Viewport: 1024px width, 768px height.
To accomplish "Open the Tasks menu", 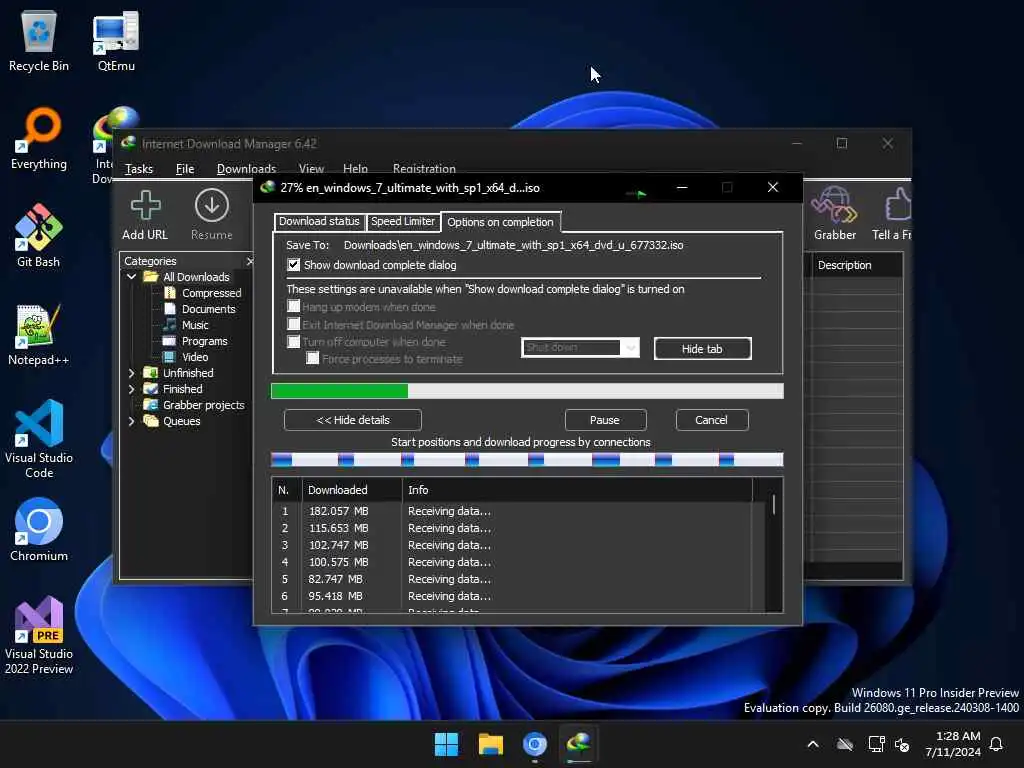I will 139,169.
